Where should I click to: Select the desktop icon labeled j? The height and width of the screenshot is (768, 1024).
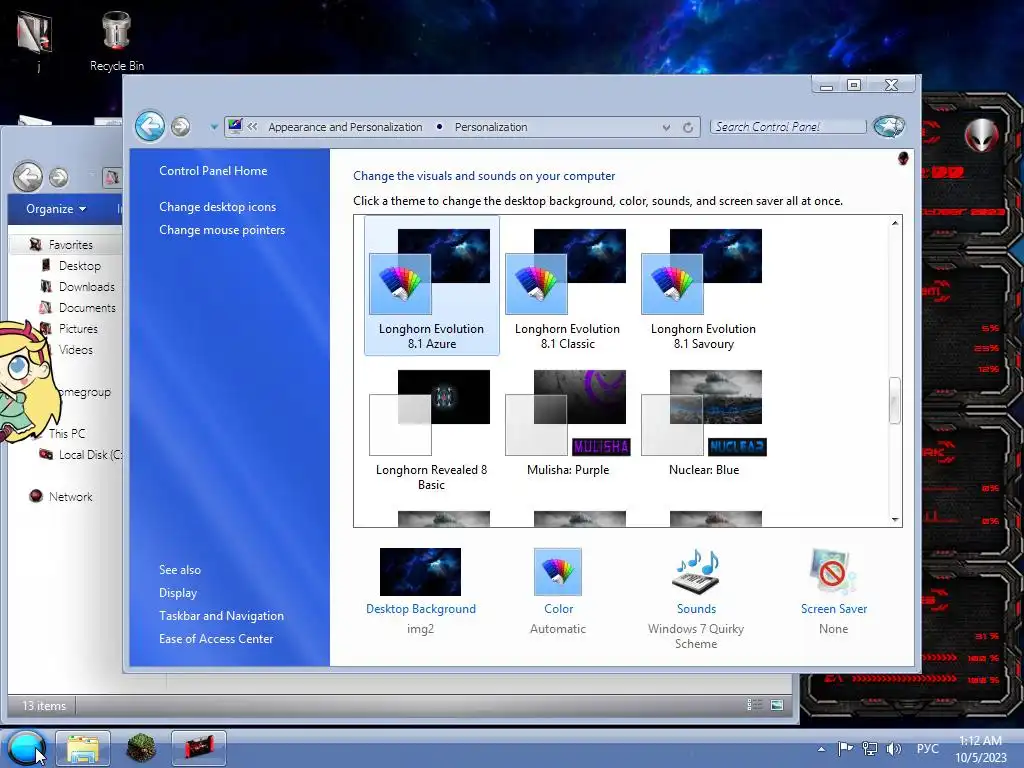click(x=36, y=40)
